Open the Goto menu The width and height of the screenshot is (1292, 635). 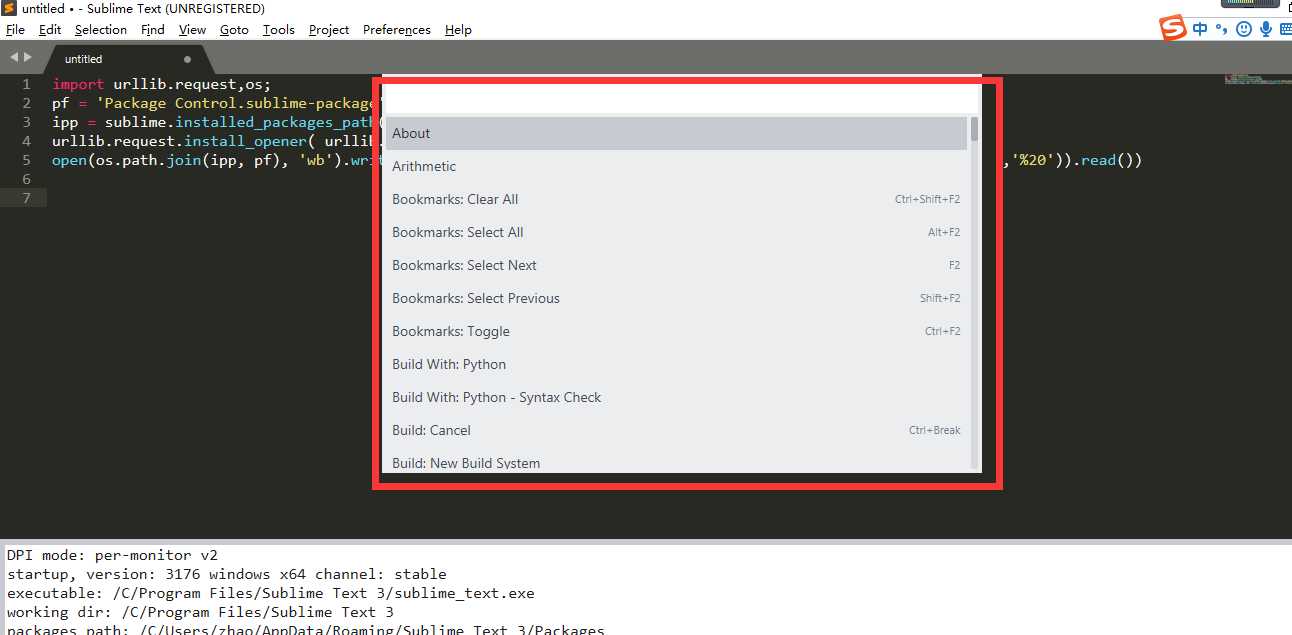pyautogui.click(x=234, y=30)
